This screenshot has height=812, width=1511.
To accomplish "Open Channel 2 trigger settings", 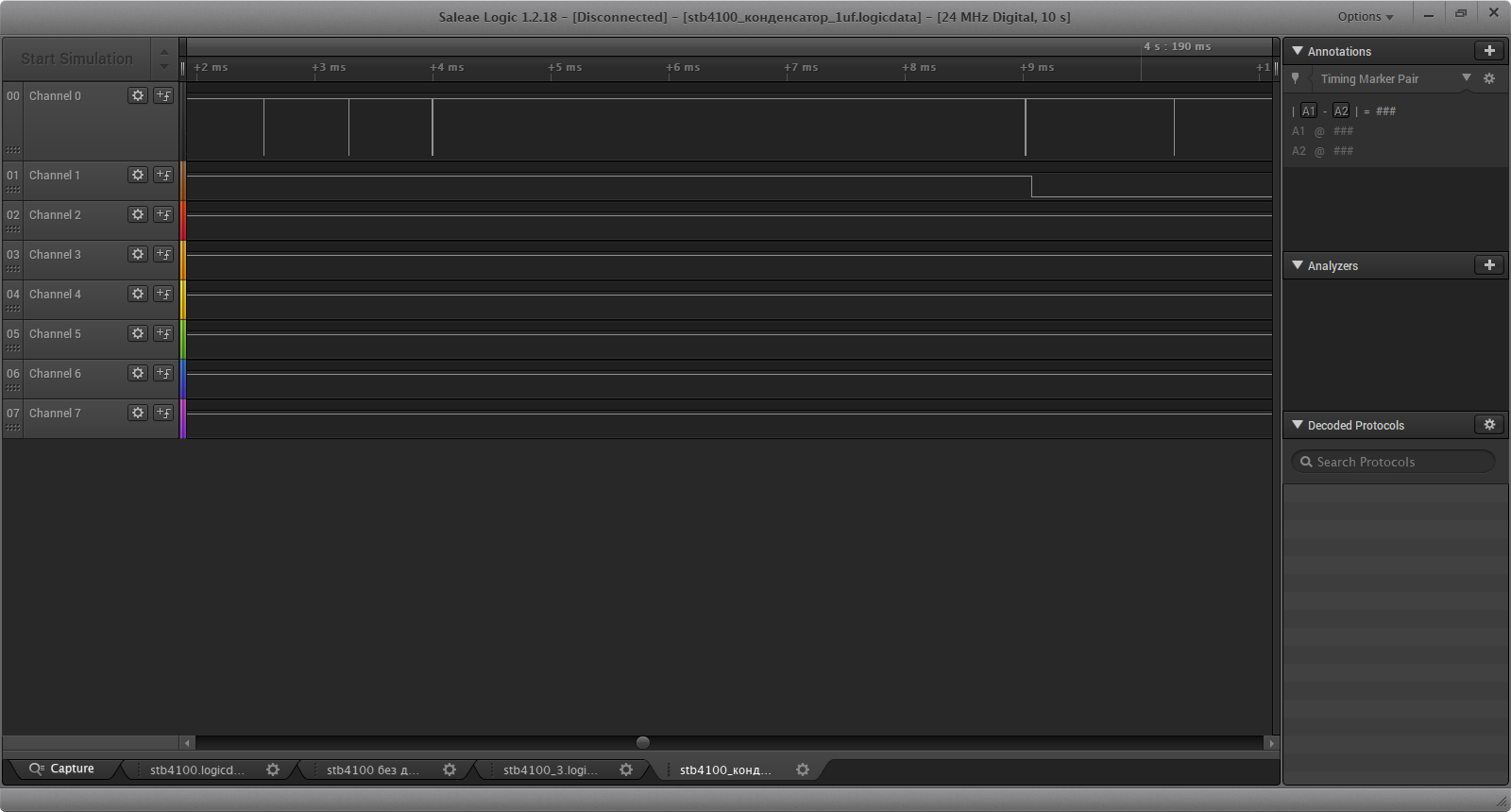I will (x=163, y=214).
